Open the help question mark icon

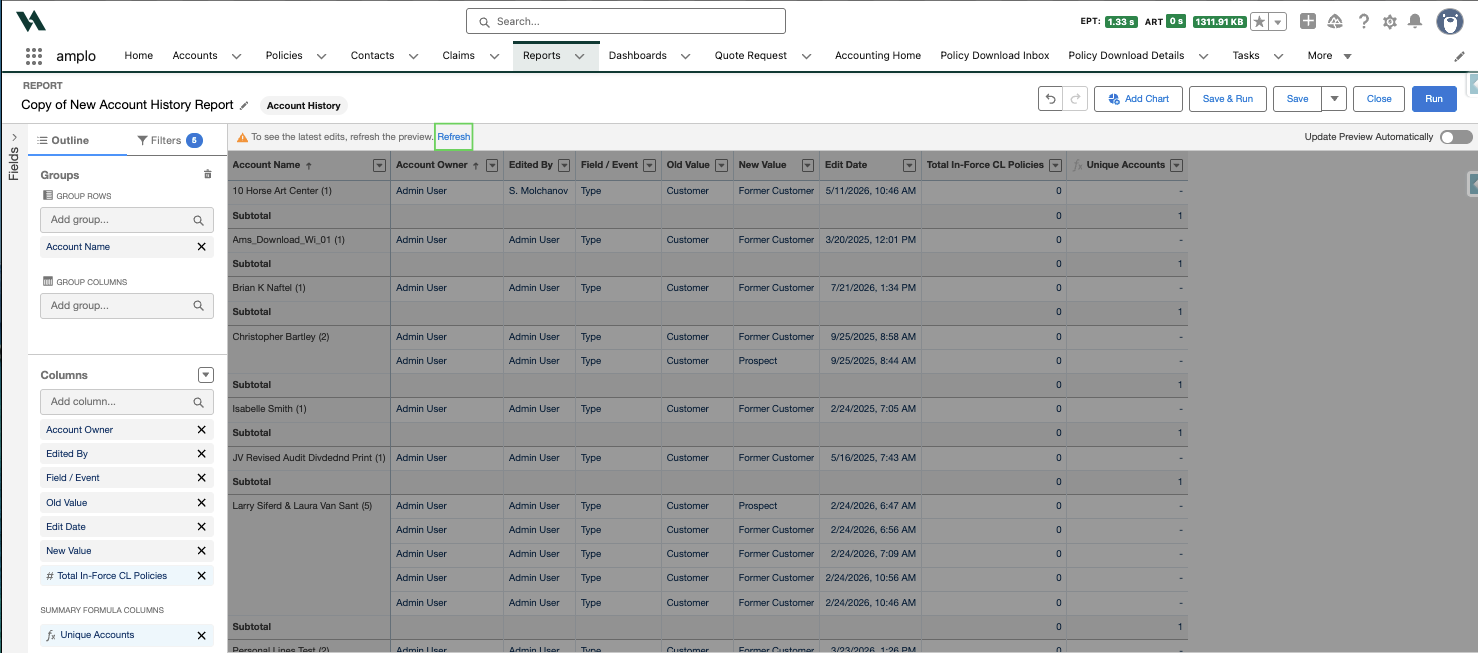(x=1363, y=21)
